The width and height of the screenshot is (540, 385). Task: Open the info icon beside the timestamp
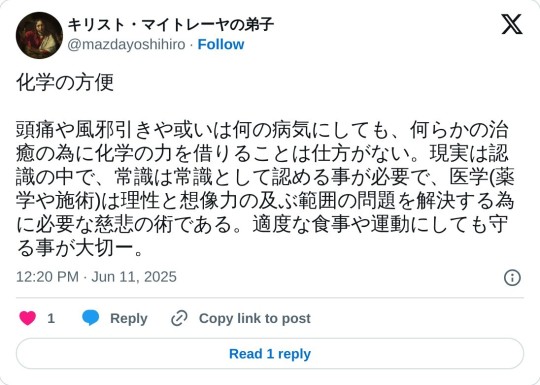[x=512, y=277]
